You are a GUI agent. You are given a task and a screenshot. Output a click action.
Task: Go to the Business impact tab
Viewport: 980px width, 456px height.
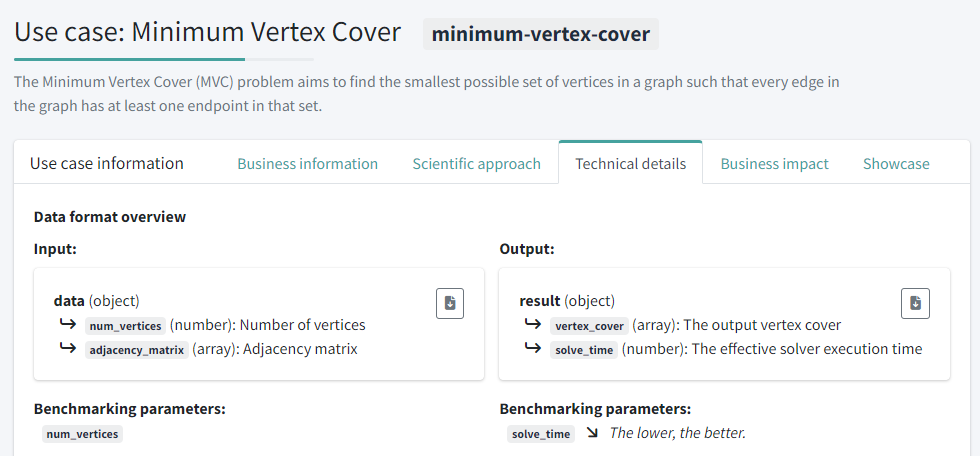tap(774, 164)
